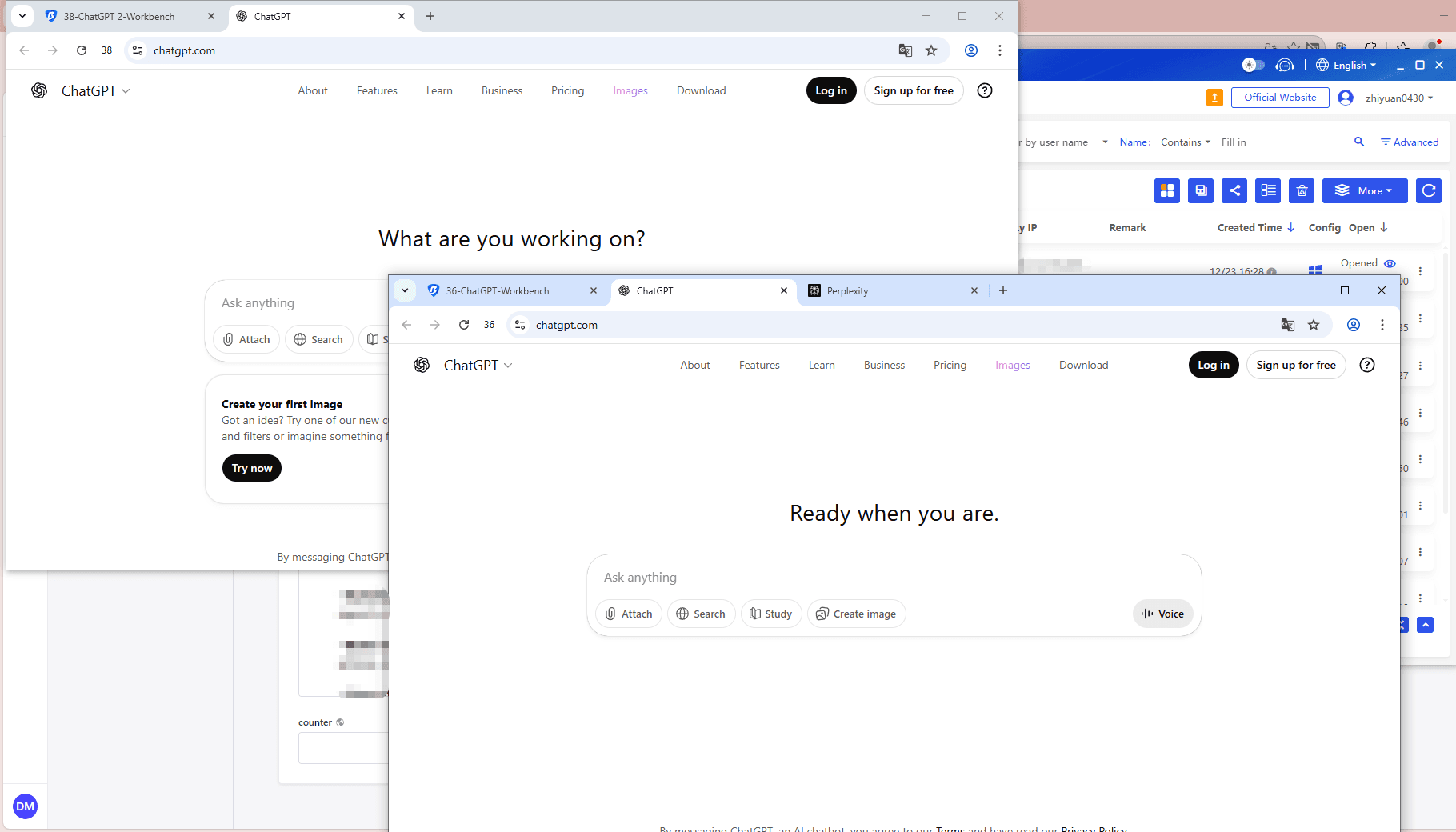Screen dimensions: 1456x832
Task: Bookmark chatgpt.com with the star
Action: click(1314, 325)
